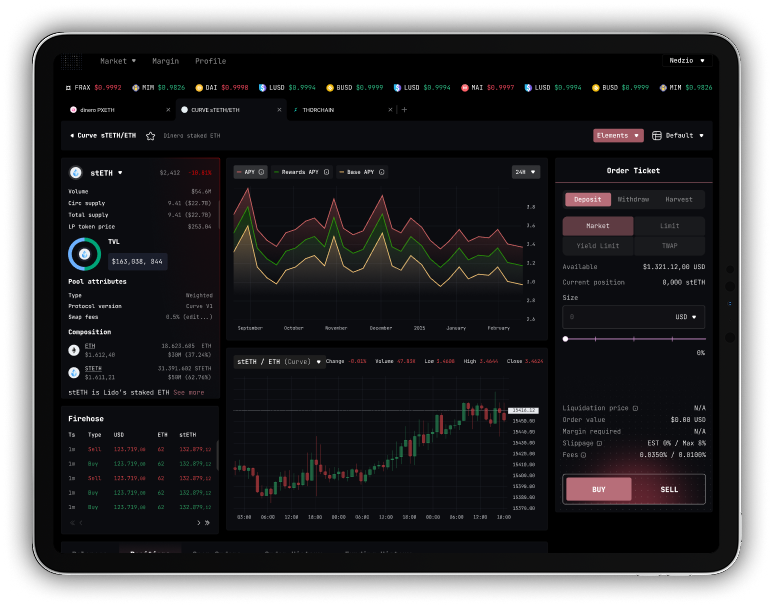770x605 pixels.
Task: Click the STETH composition token icon
Action: tap(74, 373)
